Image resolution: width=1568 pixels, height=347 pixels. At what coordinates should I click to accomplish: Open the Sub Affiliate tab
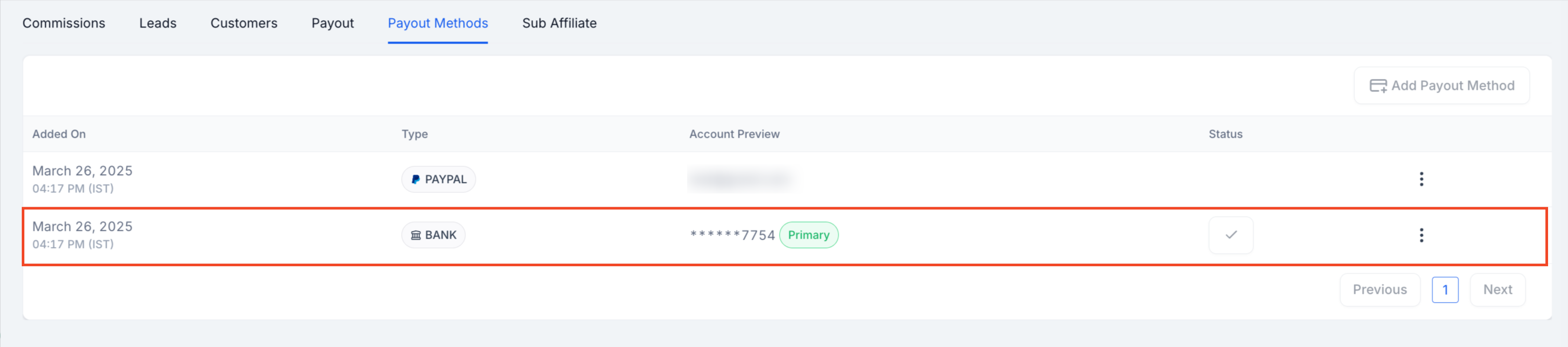point(559,23)
